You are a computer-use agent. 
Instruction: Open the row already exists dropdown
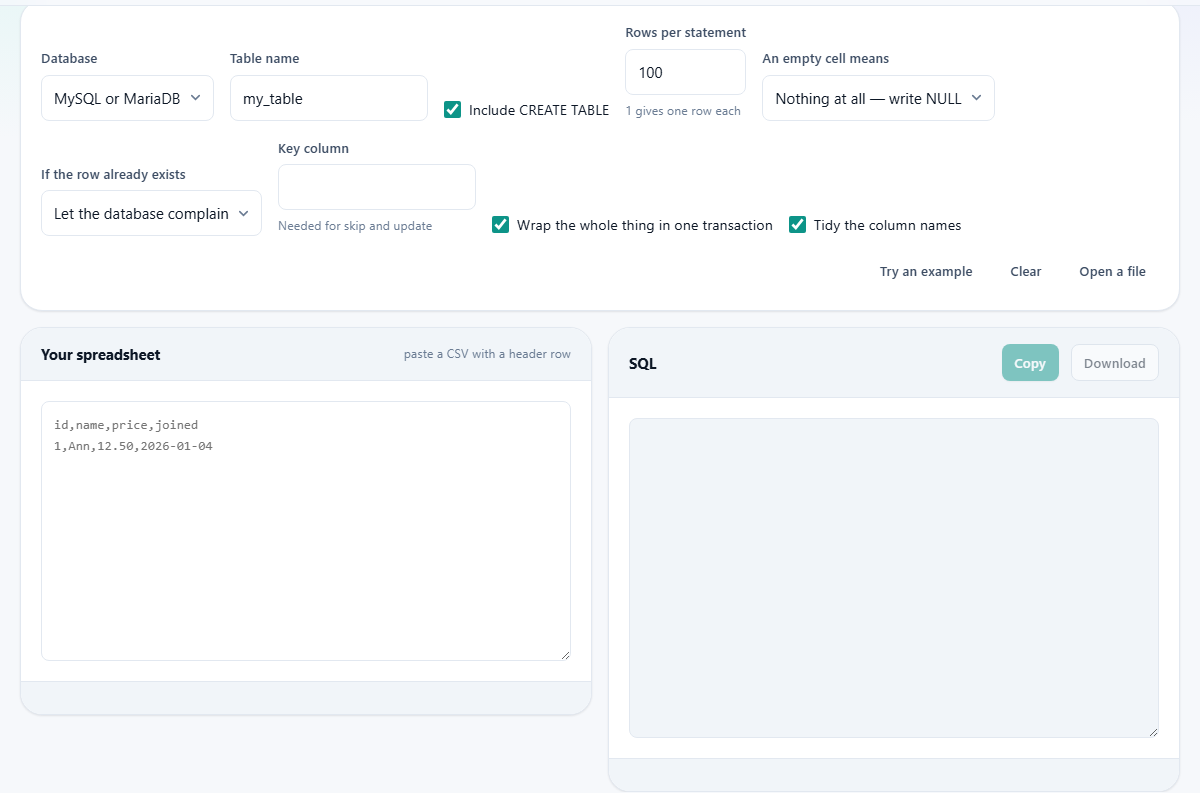[x=151, y=213]
